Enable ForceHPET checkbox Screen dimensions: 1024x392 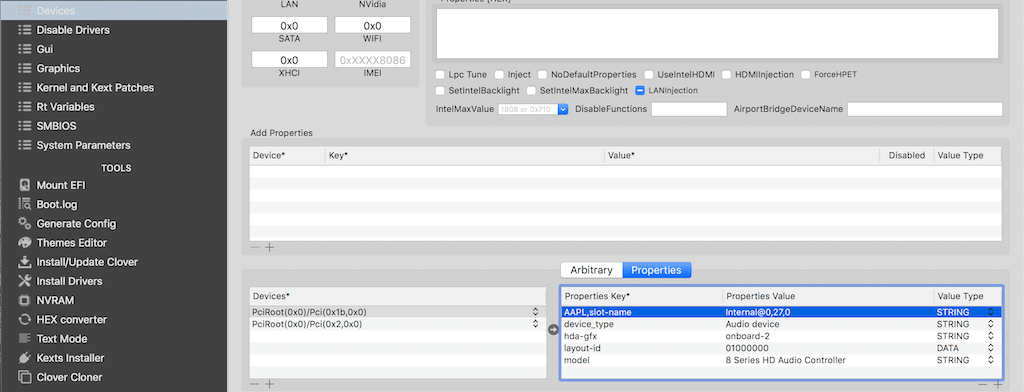(x=805, y=74)
